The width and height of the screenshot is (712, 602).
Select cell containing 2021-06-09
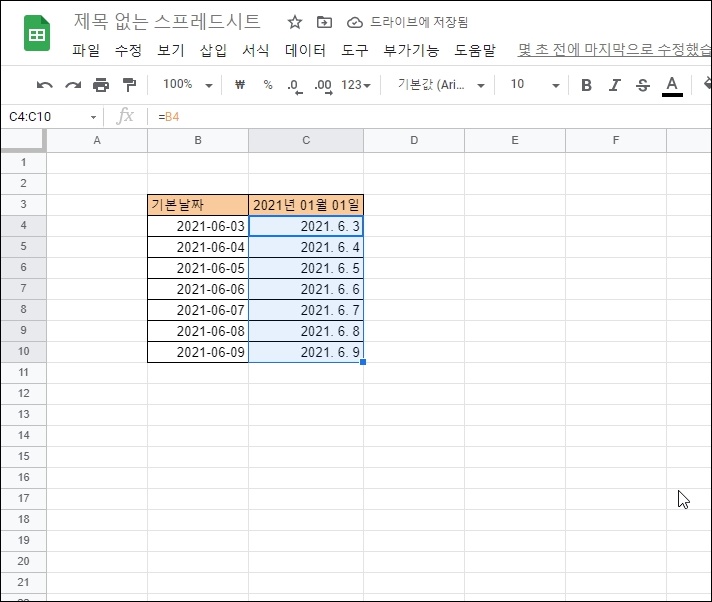pos(198,351)
